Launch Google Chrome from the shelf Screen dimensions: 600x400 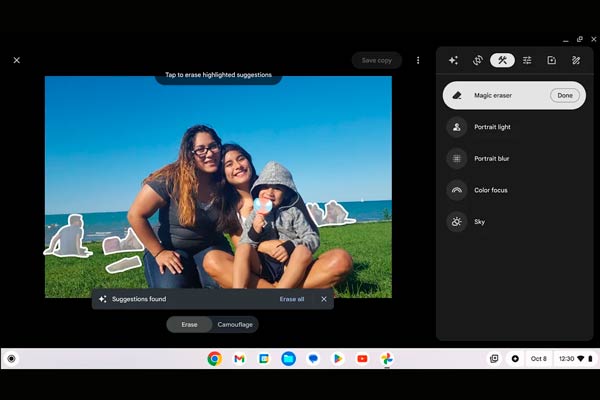(215, 359)
